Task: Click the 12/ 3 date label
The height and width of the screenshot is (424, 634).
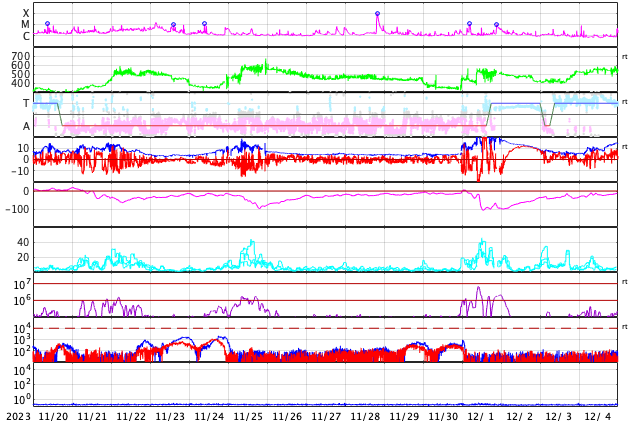Action: (559, 416)
